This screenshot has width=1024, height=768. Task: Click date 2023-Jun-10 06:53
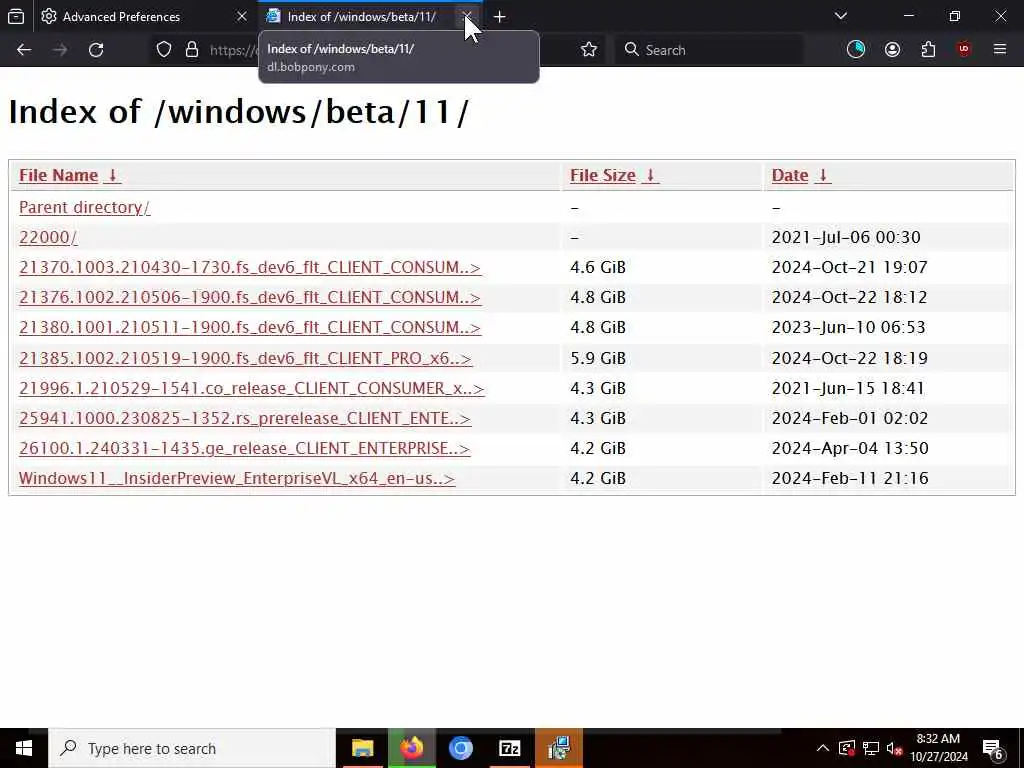[x=848, y=327]
